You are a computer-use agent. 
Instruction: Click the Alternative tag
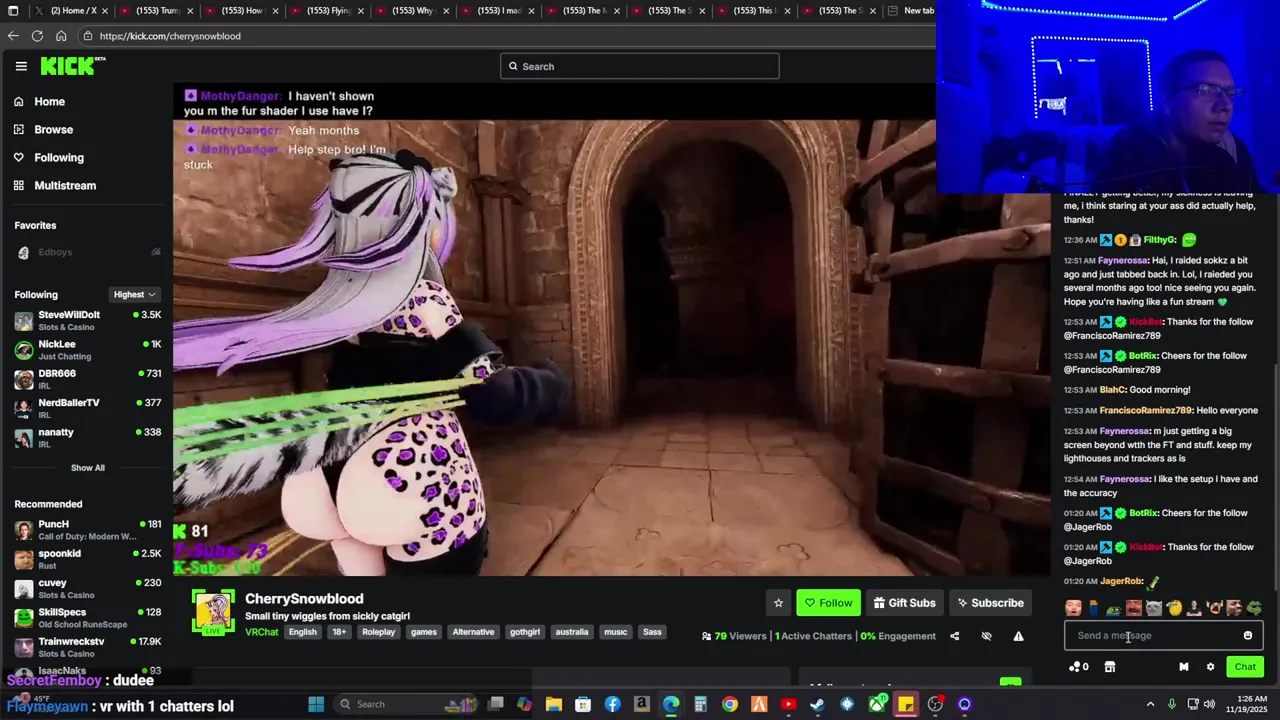473,632
